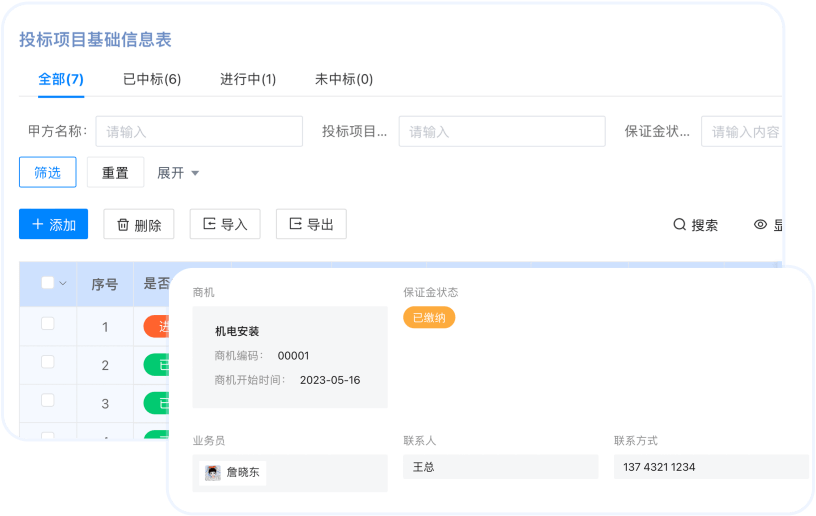Click the plus icon on 添加 button

click(38, 225)
